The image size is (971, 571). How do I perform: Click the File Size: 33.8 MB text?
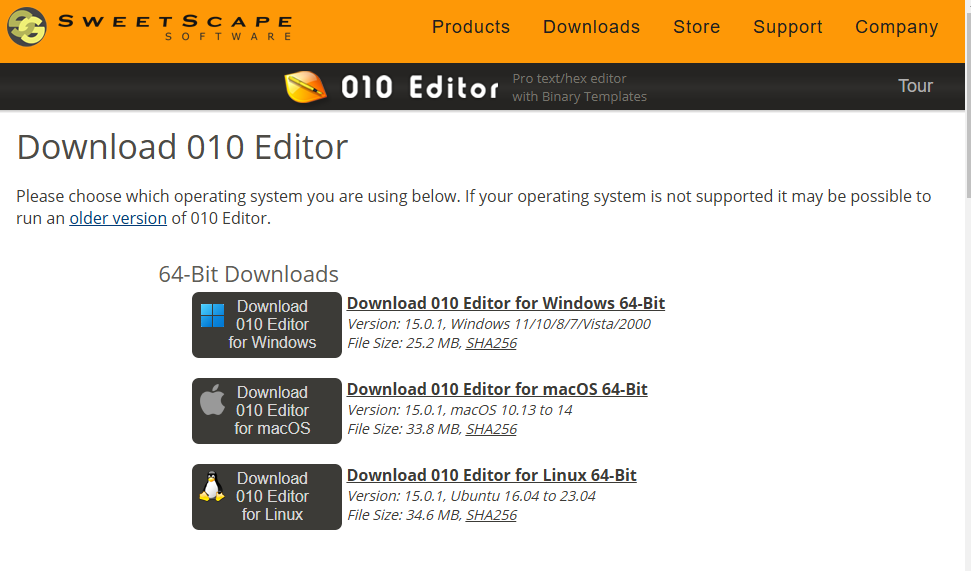(x=404, y=429)
